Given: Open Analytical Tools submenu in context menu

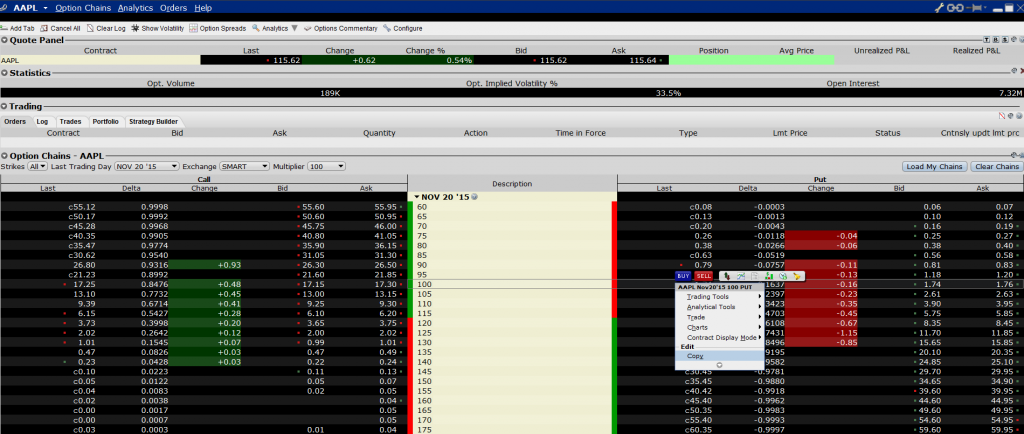Looking at the screenshot, I should coord(720,307).
